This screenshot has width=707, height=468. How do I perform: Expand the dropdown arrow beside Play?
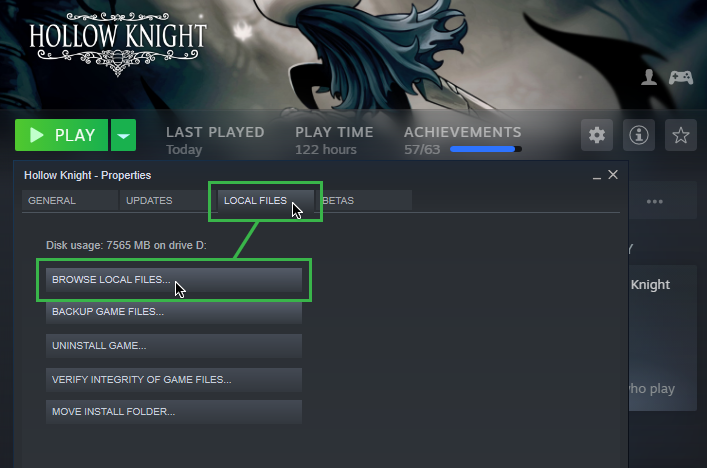[x=123, y=135]
